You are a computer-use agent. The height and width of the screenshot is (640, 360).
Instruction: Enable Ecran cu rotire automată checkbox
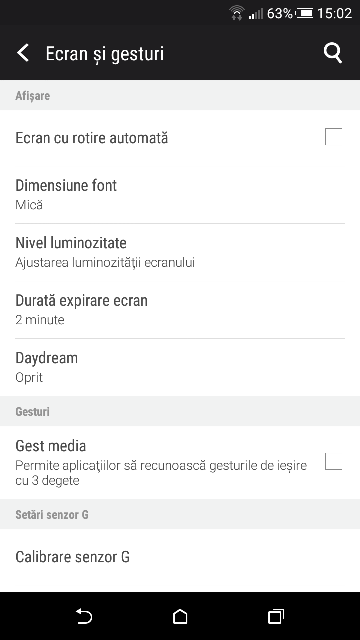coord(333,136)
